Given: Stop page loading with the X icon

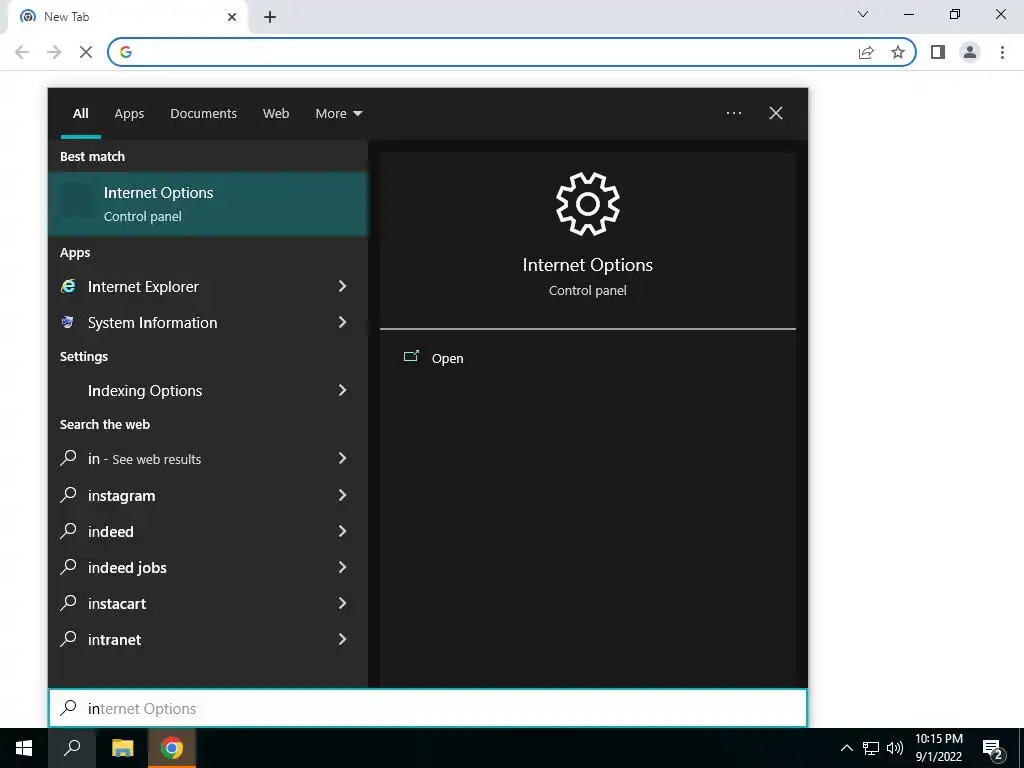Looking at the screenshot, I should (86, 52).
